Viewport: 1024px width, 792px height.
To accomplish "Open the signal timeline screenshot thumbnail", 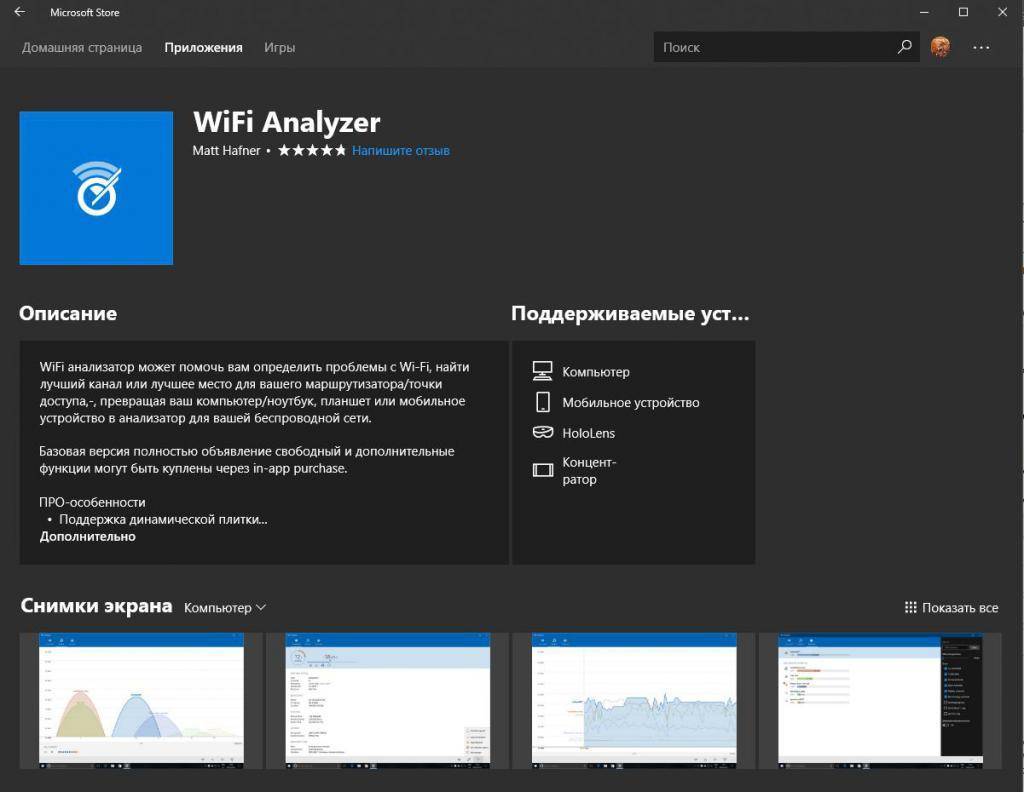I will (633, 700).
